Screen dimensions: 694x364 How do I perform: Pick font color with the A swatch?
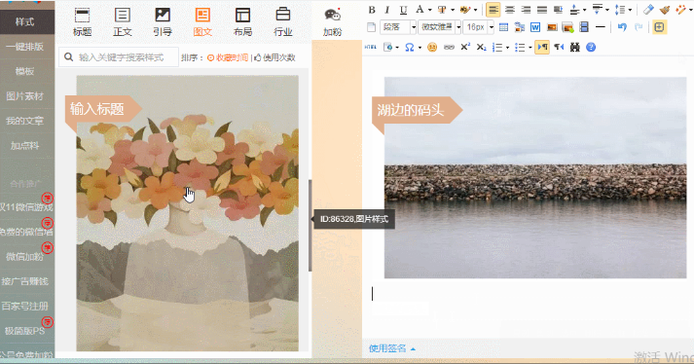click(420, 9)
